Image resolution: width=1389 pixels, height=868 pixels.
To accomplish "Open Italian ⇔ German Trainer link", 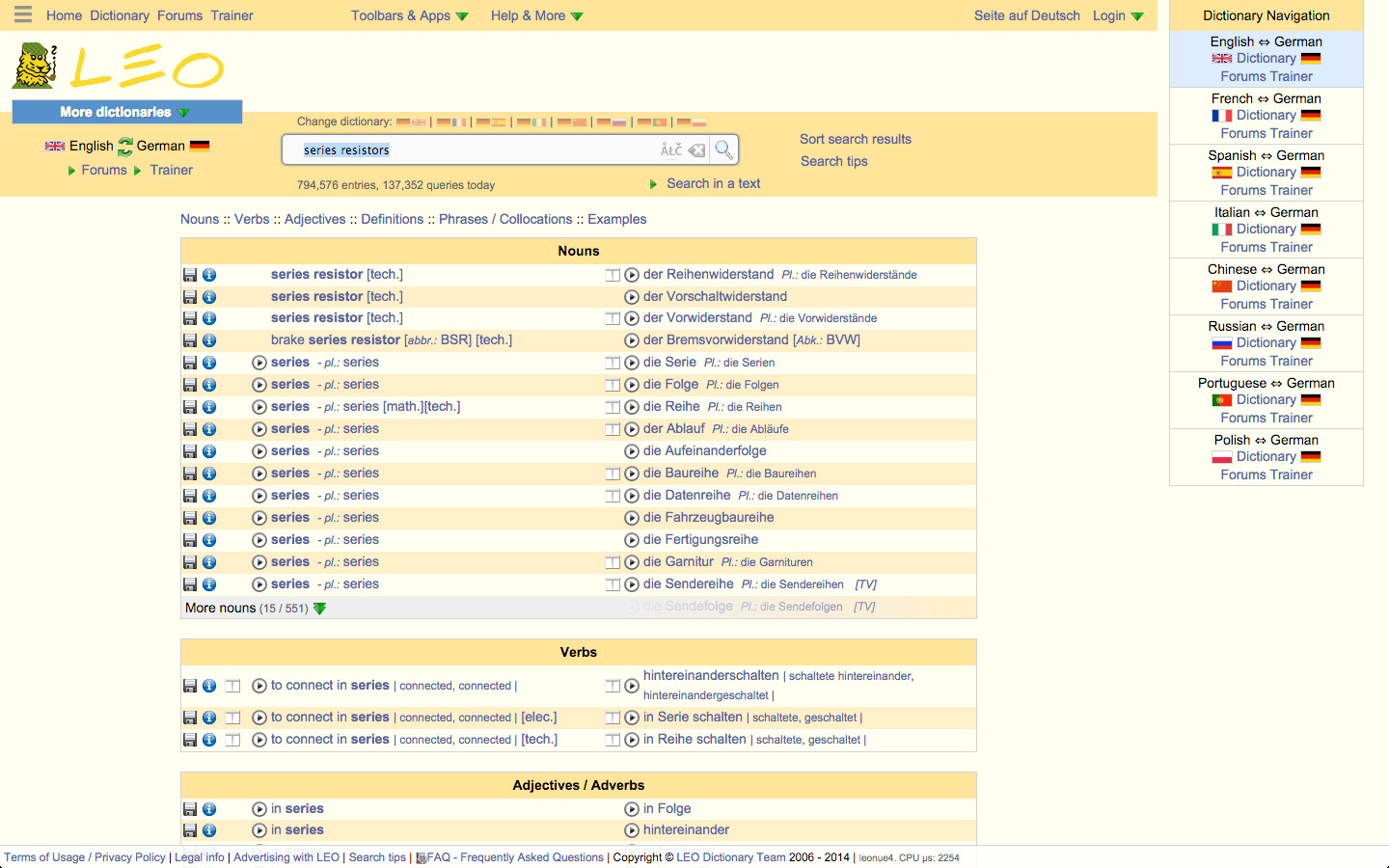I will [1292, 247].
